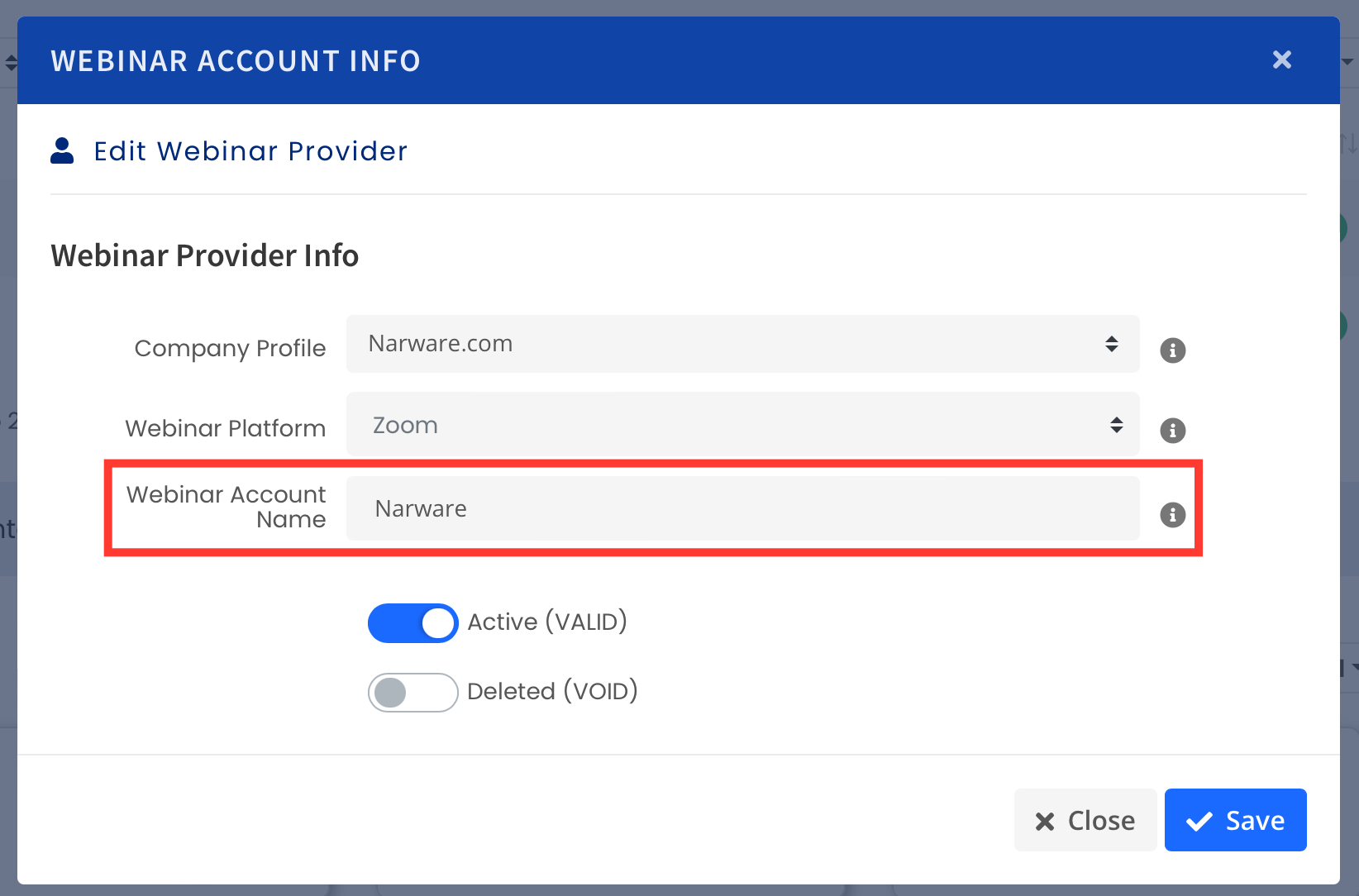Close dialog with header X icon
The image size is (1359, 896).
point(1281,60)
